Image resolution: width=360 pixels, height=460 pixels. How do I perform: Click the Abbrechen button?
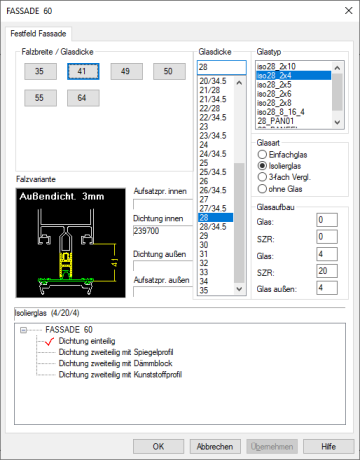(215, 446)
